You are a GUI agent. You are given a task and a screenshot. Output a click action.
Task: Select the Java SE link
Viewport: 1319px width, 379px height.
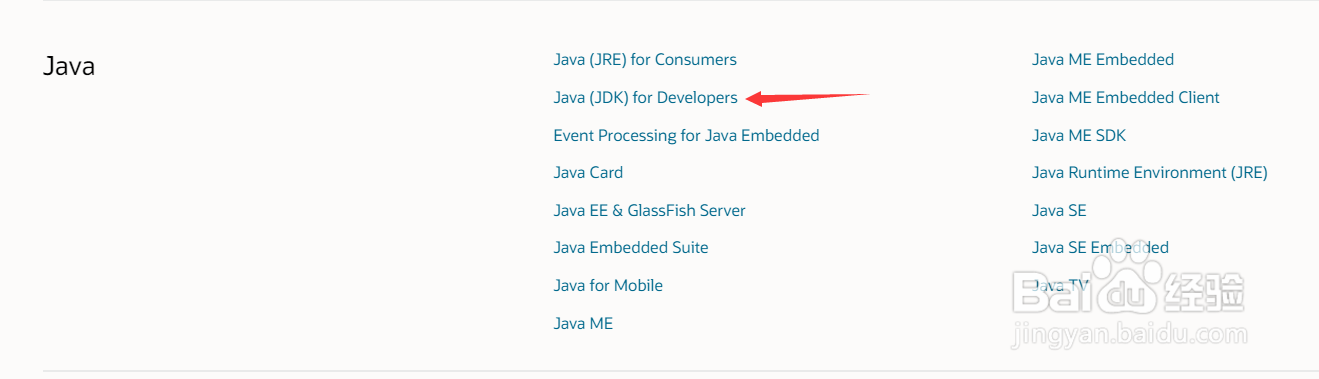[1059, 211]
